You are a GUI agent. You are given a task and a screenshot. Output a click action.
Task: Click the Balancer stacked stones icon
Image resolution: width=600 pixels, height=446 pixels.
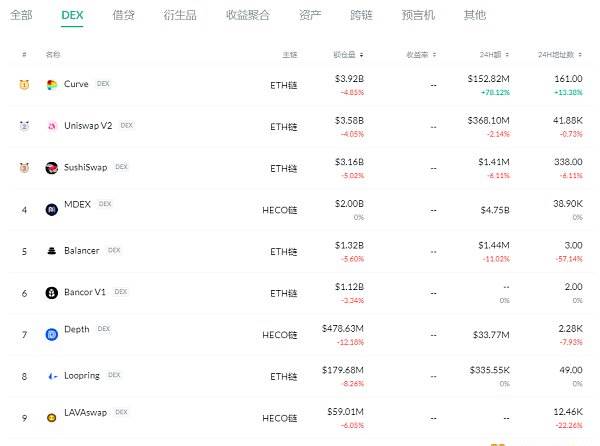click(52, 251)
